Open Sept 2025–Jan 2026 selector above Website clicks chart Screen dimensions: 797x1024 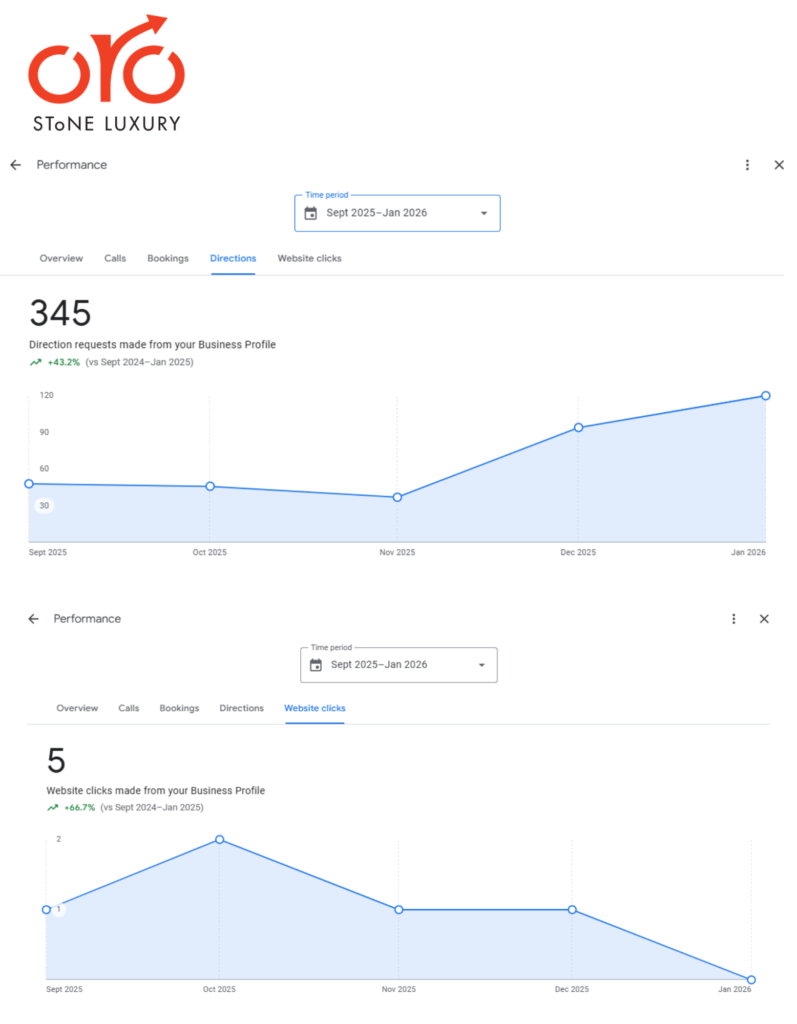tap(398, 665)
